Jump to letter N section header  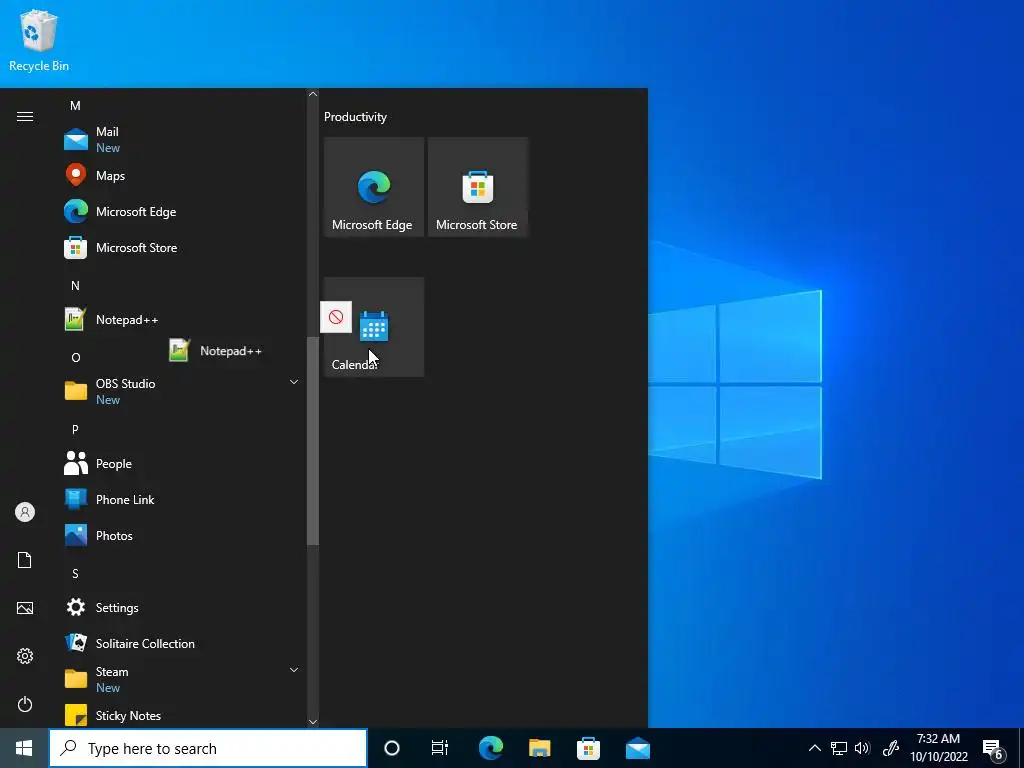click(x=75, y=285)
